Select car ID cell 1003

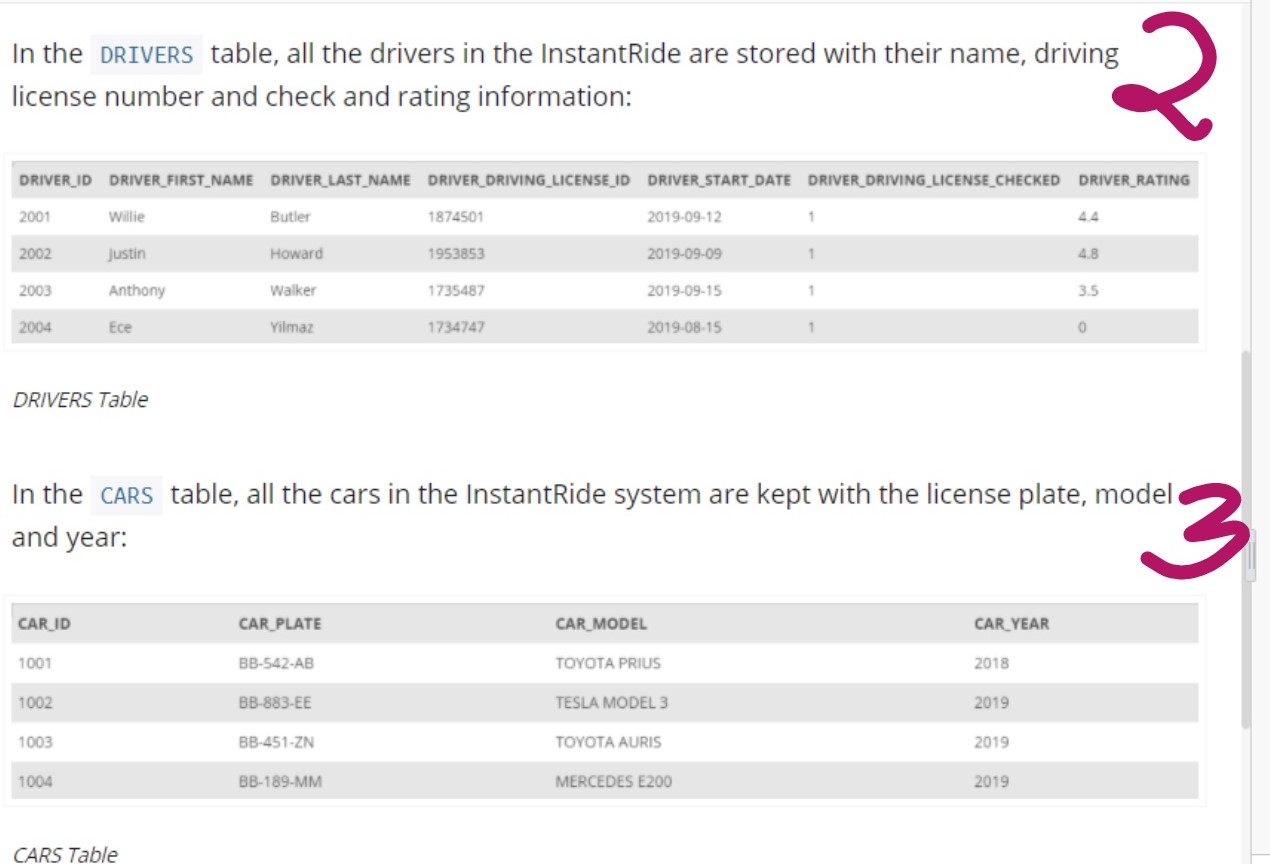click(x=35, y=742)
